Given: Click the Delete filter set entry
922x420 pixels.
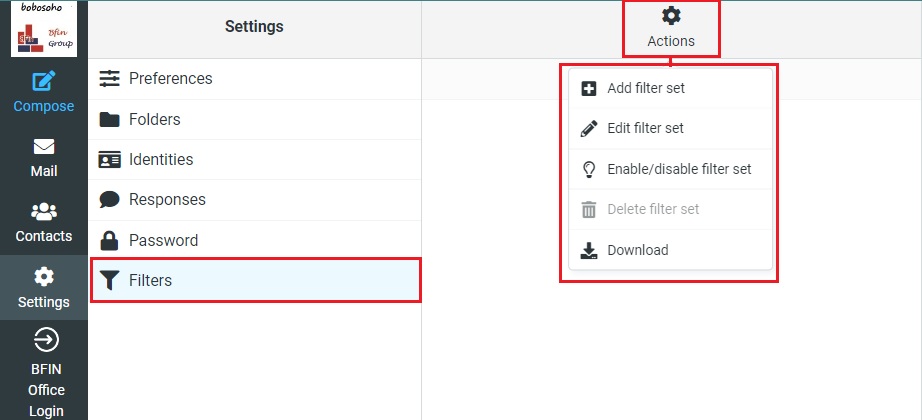Looking at the screenshot, I should (653, 209).
